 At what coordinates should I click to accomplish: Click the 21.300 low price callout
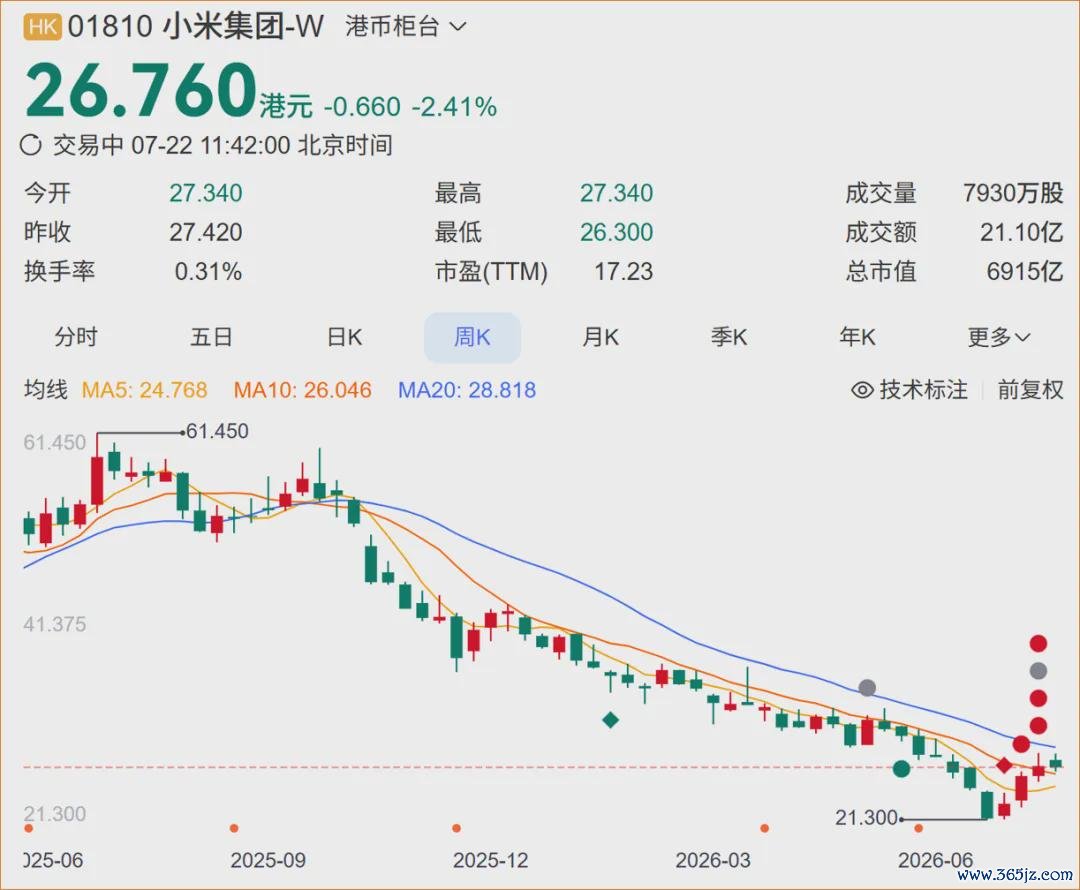(x=866, y=818)
